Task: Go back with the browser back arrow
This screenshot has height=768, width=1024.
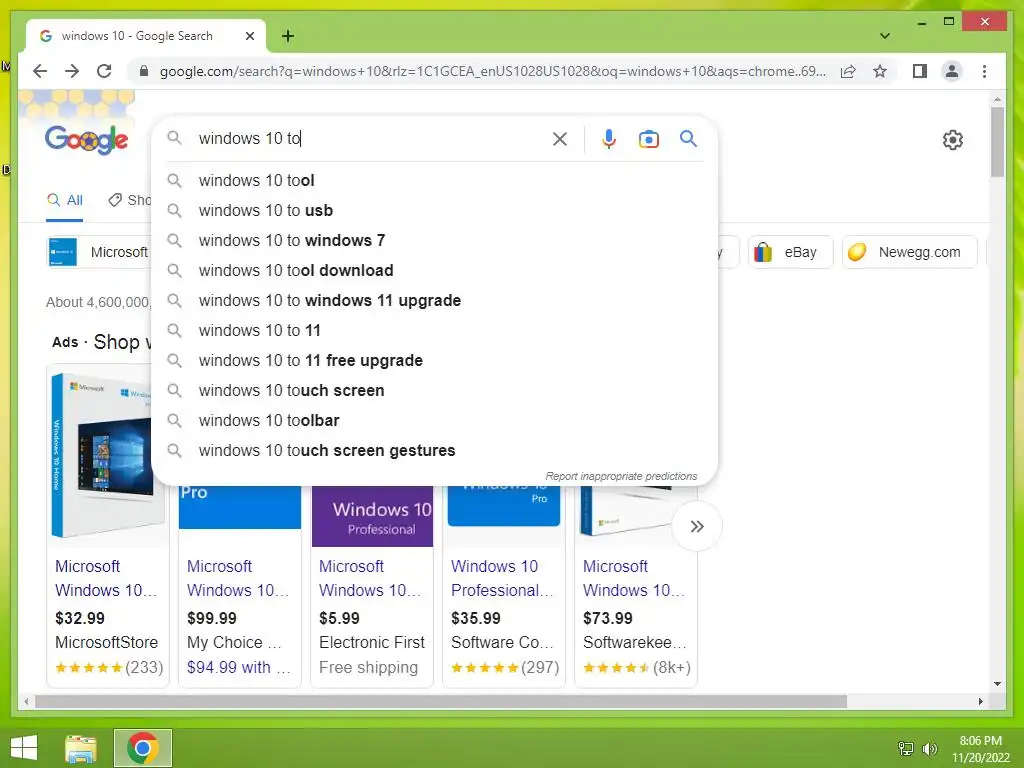Action: 40,71
